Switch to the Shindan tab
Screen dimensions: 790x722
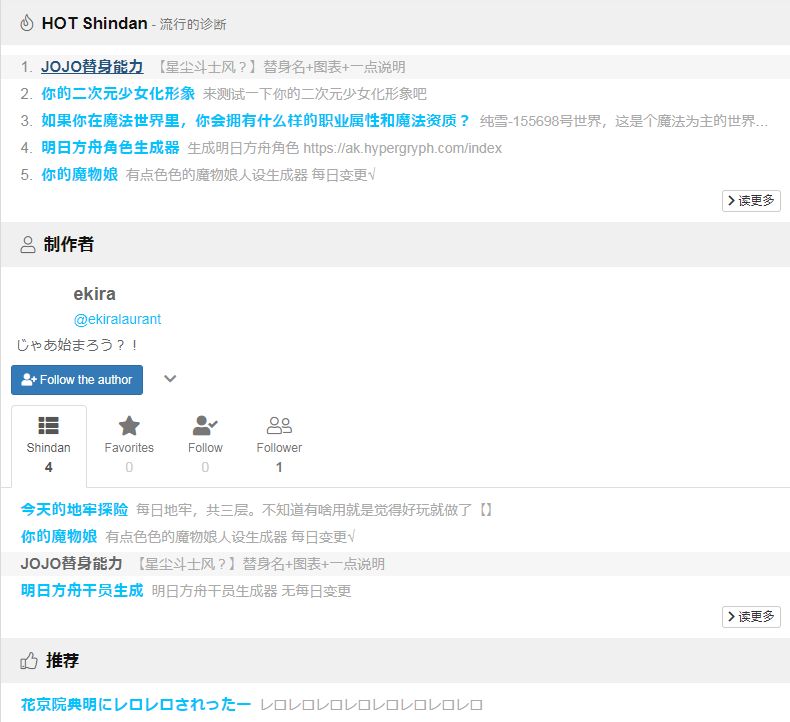click(x=48, y=446)
